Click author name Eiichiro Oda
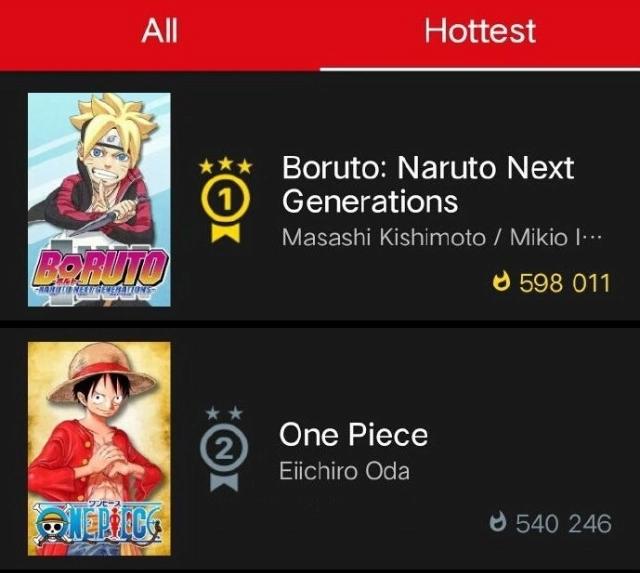Image resolution: width=640 pixels, height=573 pixels. [x=344, y=471]
